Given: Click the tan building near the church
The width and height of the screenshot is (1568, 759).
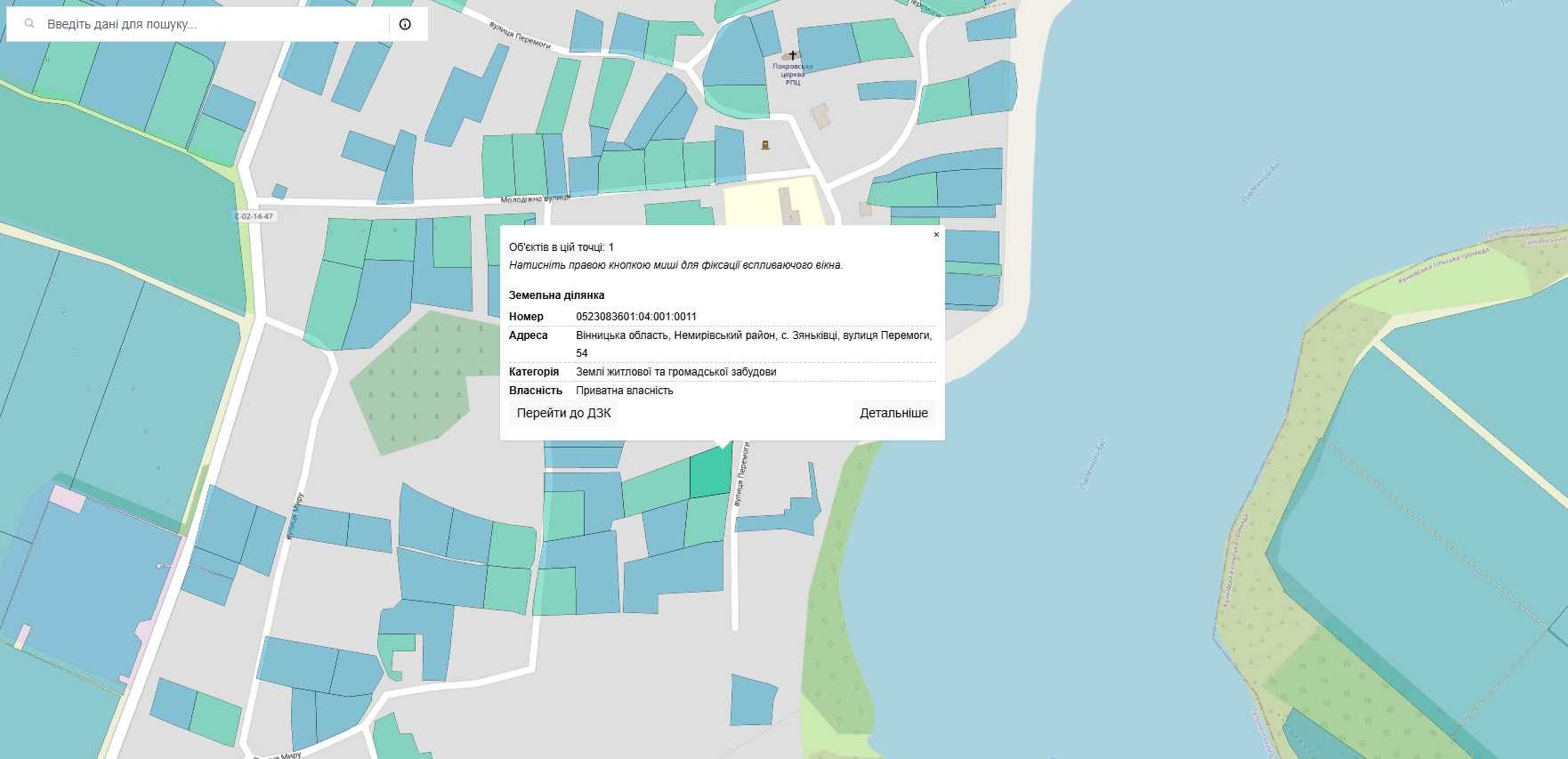Looking at the screenshot, I should pos(820,116).
